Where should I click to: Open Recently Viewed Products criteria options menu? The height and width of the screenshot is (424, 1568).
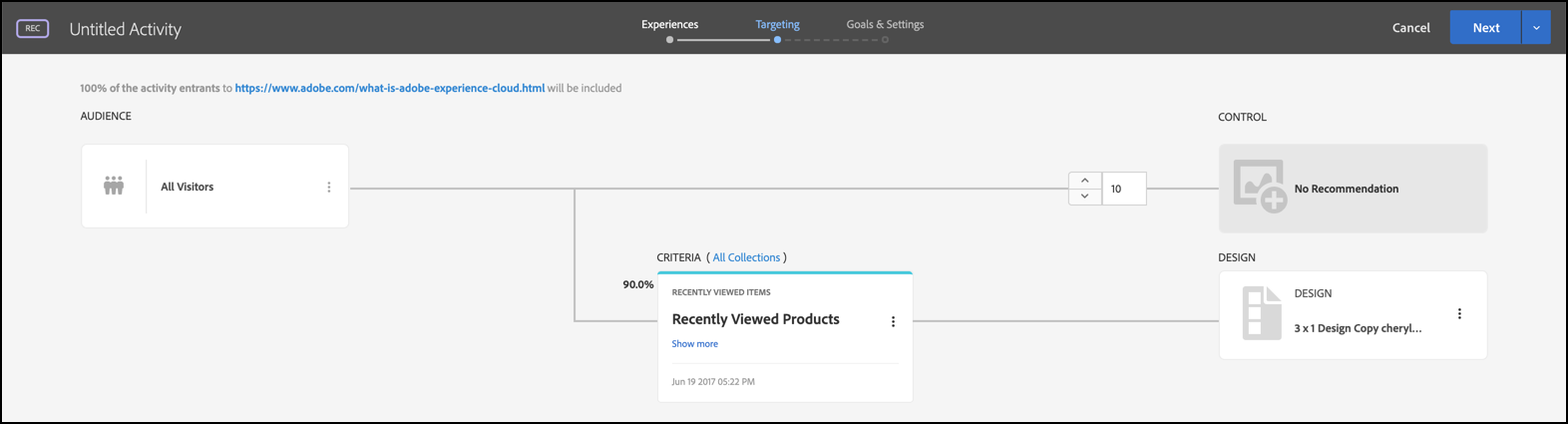[x=893, y=321]
